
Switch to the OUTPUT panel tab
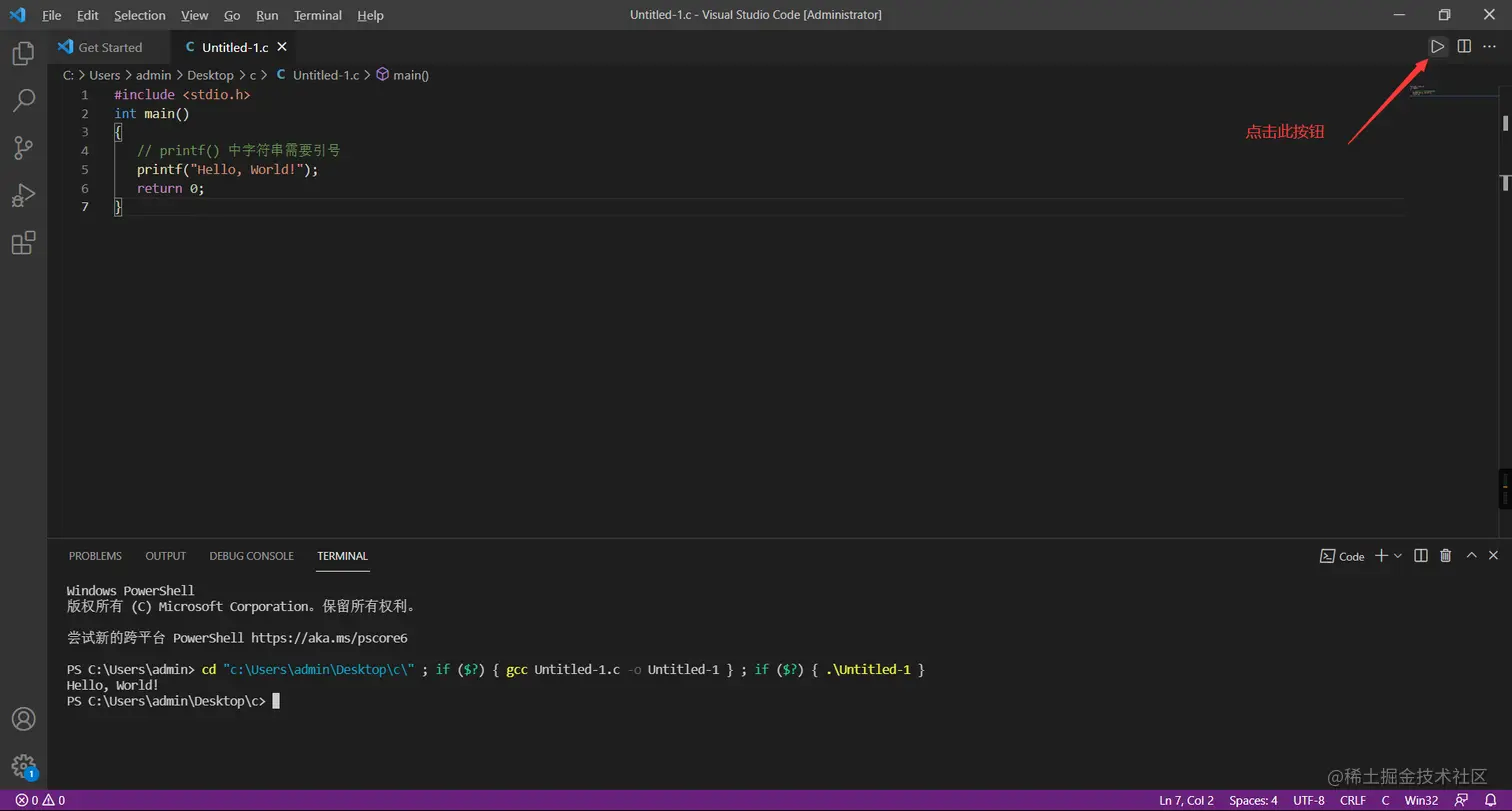tap(166, 556)
